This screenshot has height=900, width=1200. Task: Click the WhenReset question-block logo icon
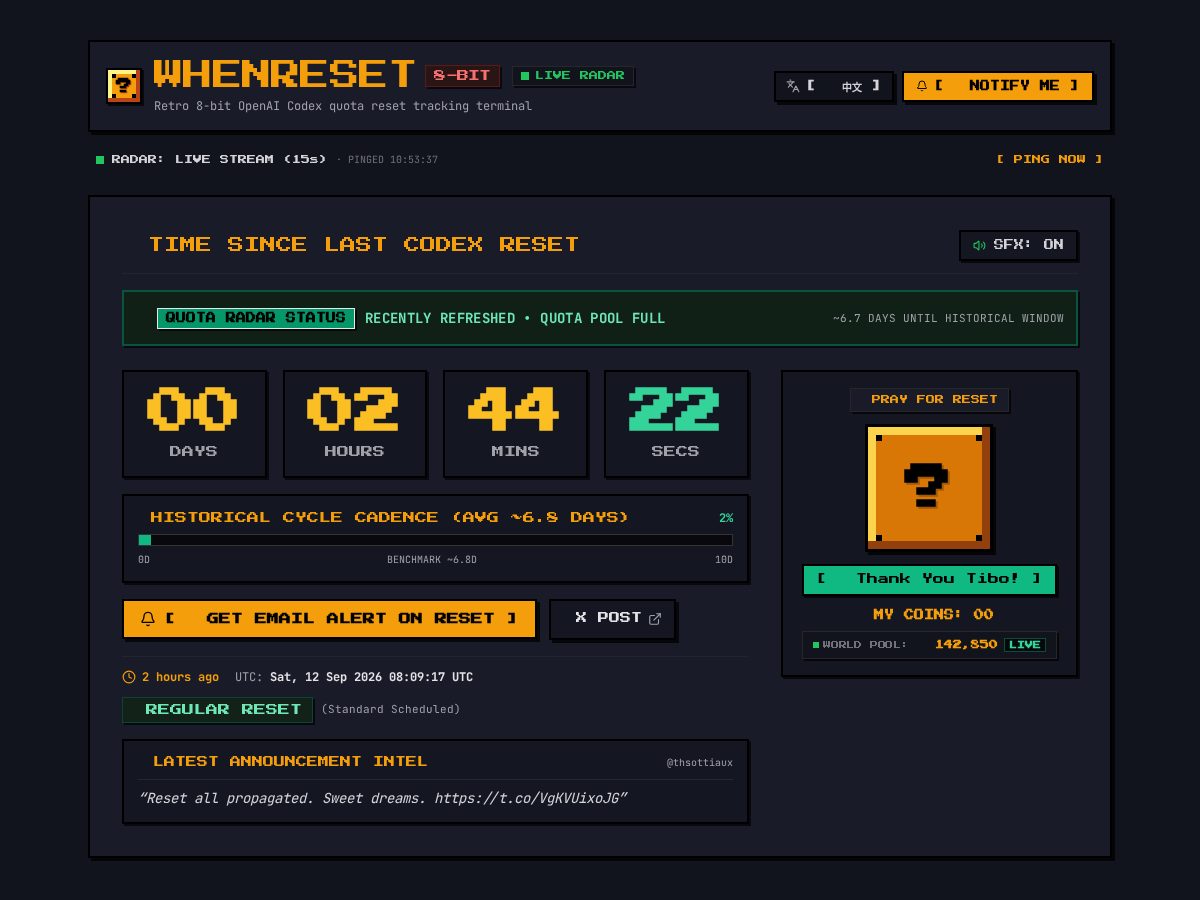click(x=124, y=86)
